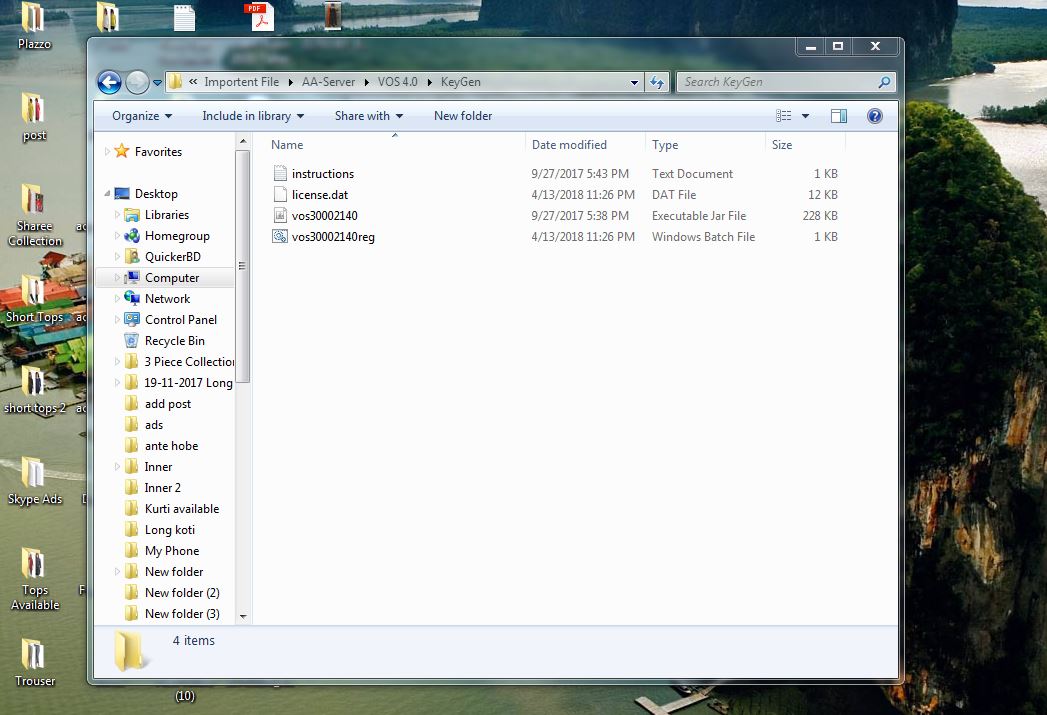The height and width of the screenshot is (715, 1047).
Task: Open the view options dropdown arrow
Action: (x=805, y=116)
